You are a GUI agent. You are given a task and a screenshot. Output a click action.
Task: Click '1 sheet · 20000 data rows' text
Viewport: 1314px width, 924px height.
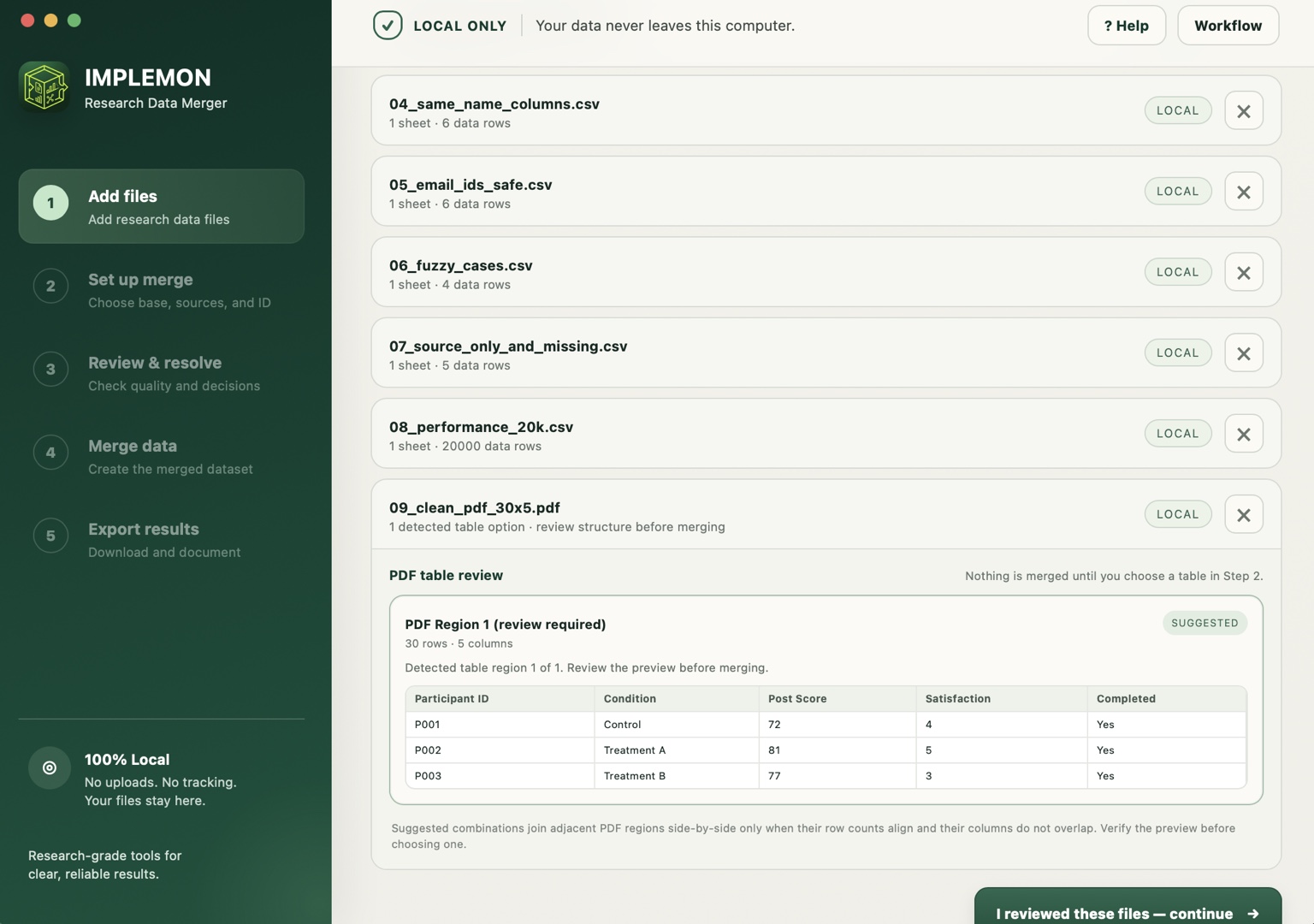465,446
